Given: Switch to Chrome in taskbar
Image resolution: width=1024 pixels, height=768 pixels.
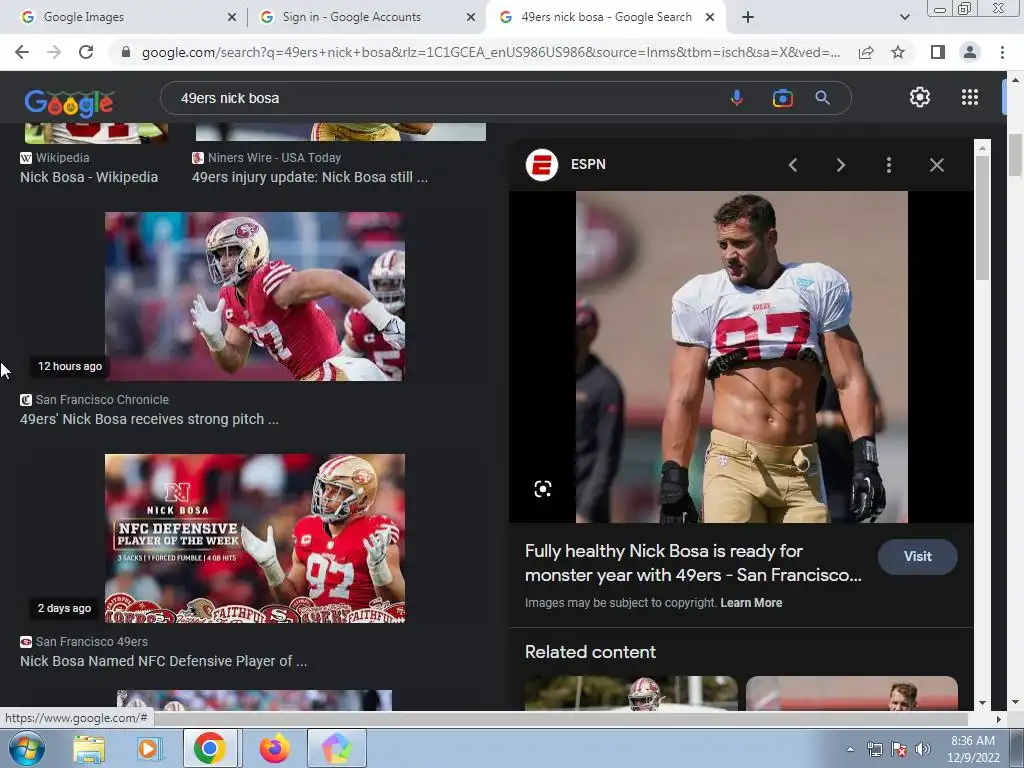Looking at the screenshot, I should click(x=210, y=748).
